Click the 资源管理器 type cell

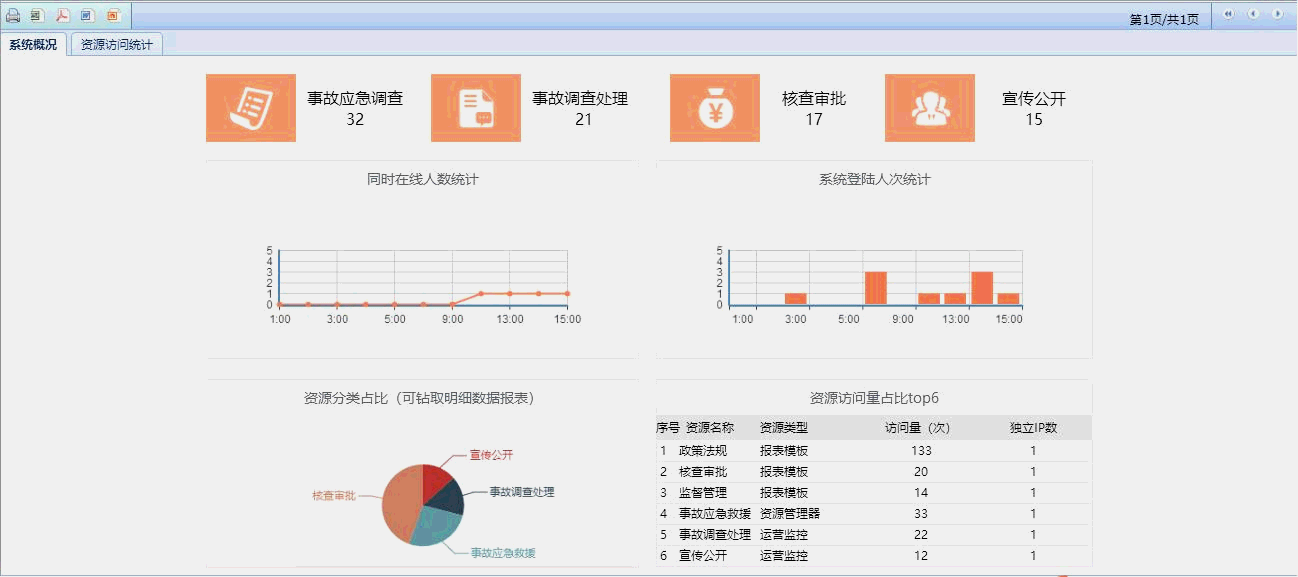point(790,514)
